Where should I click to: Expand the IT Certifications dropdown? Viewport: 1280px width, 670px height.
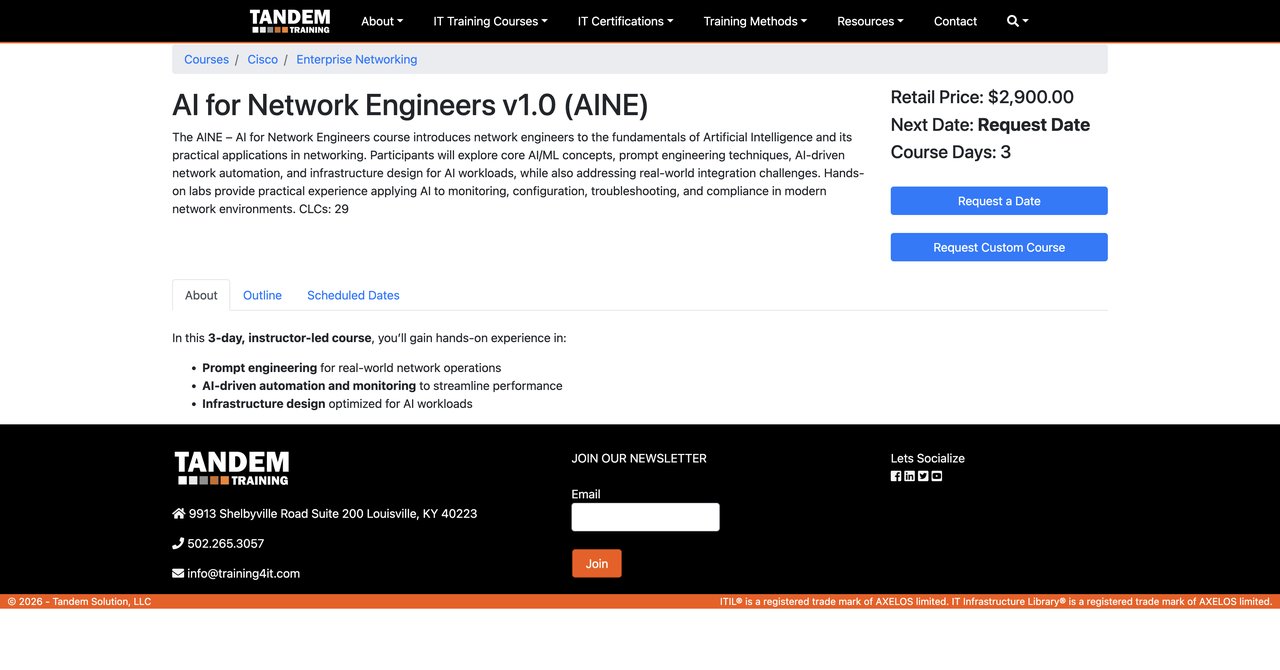coord(625,21)
